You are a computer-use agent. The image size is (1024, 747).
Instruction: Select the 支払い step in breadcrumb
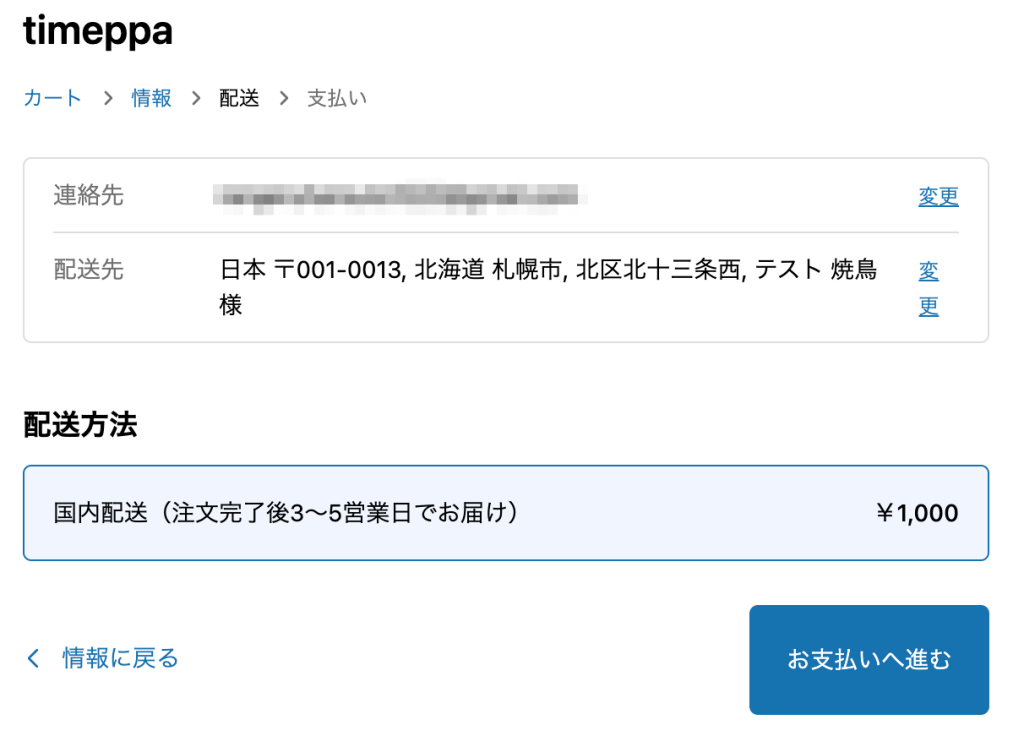click(336, 98)
